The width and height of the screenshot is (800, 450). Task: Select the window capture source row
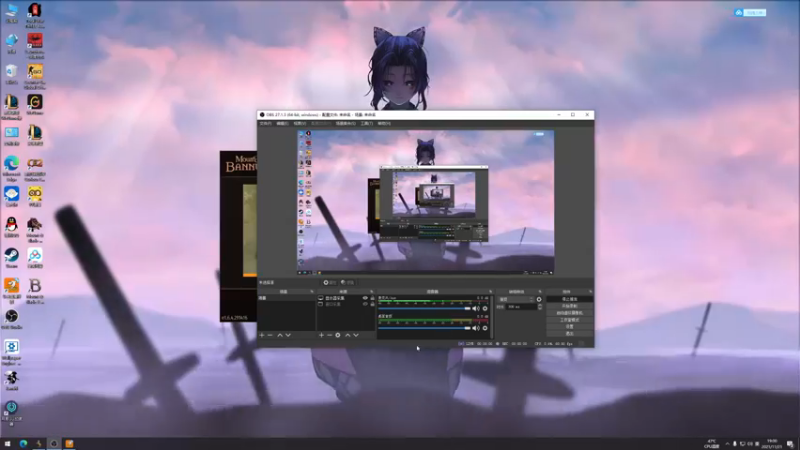click(346, 304)
